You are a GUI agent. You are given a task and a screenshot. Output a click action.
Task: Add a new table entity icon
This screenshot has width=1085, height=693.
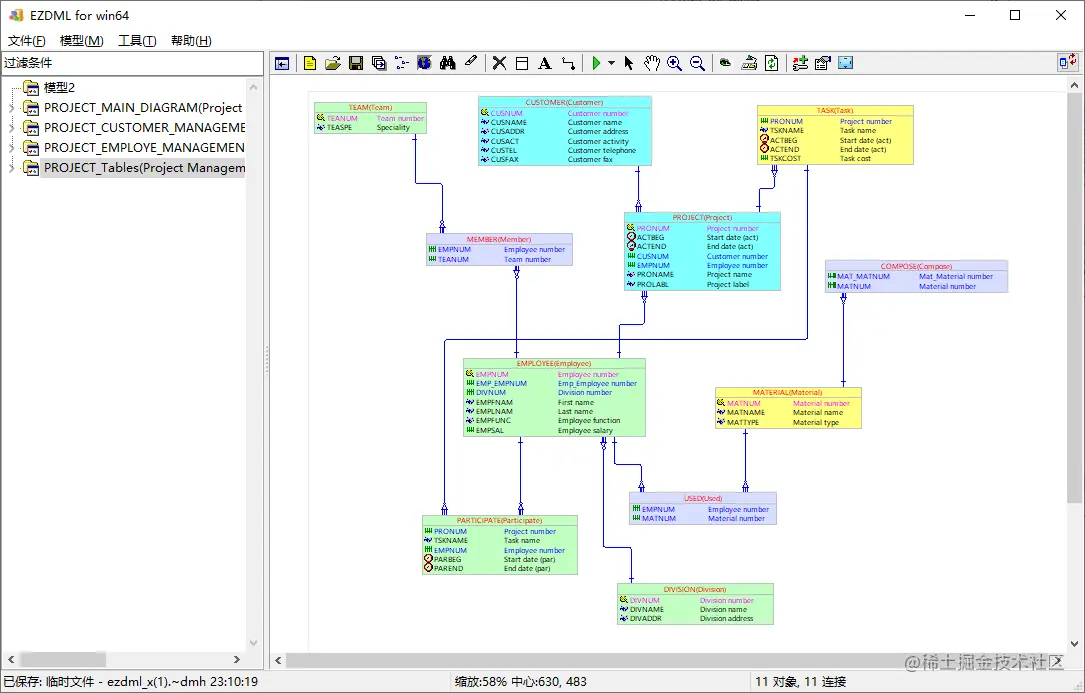point(522,64)
